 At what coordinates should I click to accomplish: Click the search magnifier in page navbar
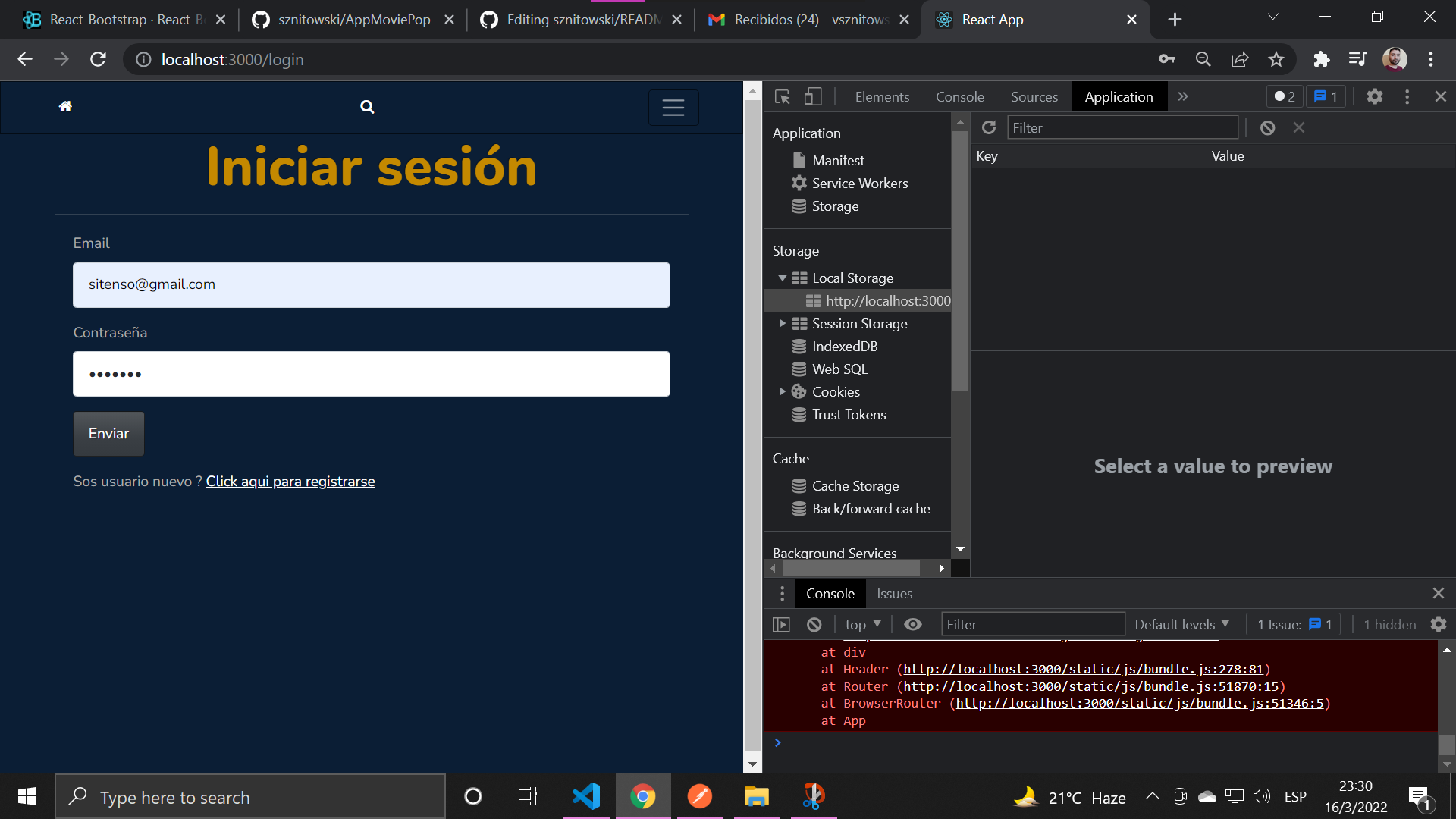tap(367, 107)
